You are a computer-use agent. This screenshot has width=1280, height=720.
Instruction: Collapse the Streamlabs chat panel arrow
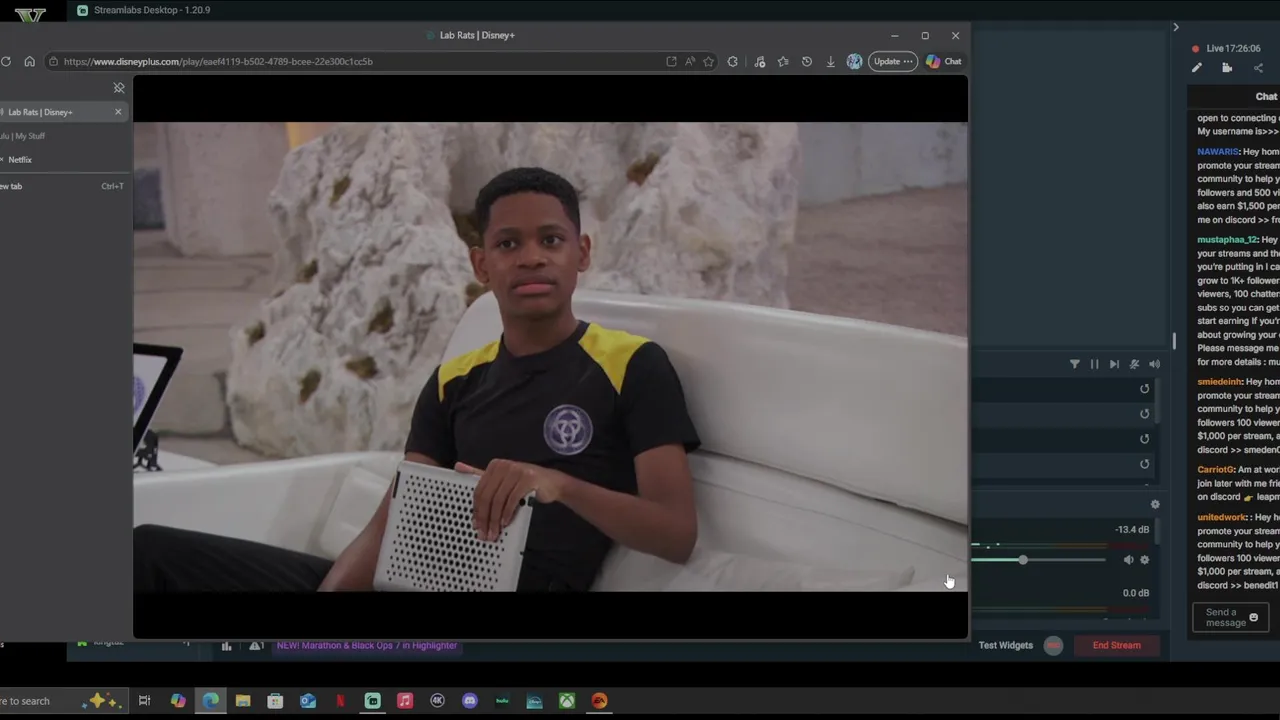1176,27
